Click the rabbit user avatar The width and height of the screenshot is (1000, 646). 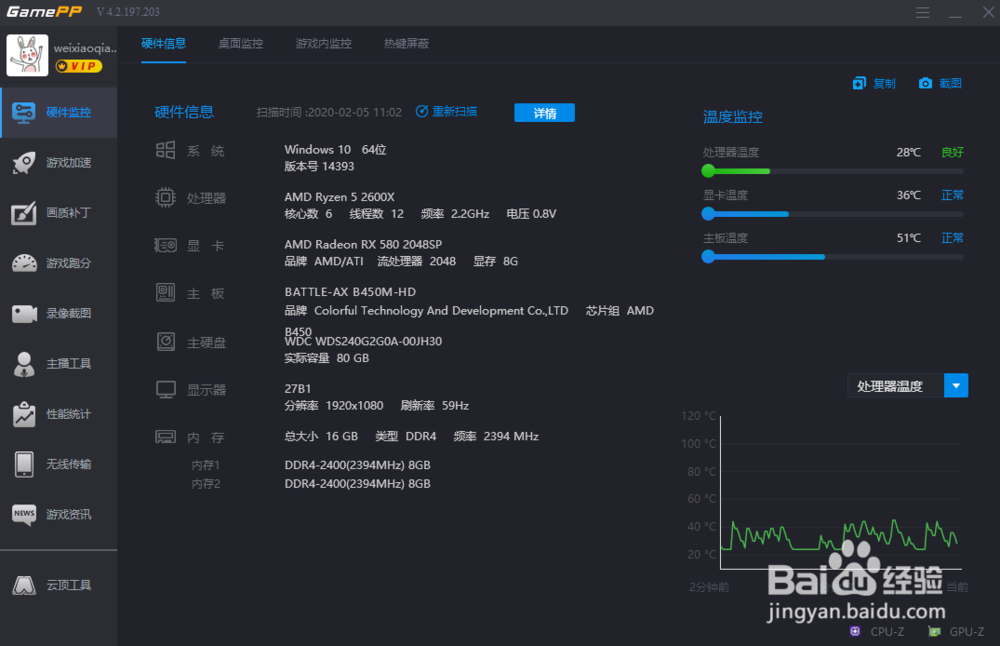[27, 55]
